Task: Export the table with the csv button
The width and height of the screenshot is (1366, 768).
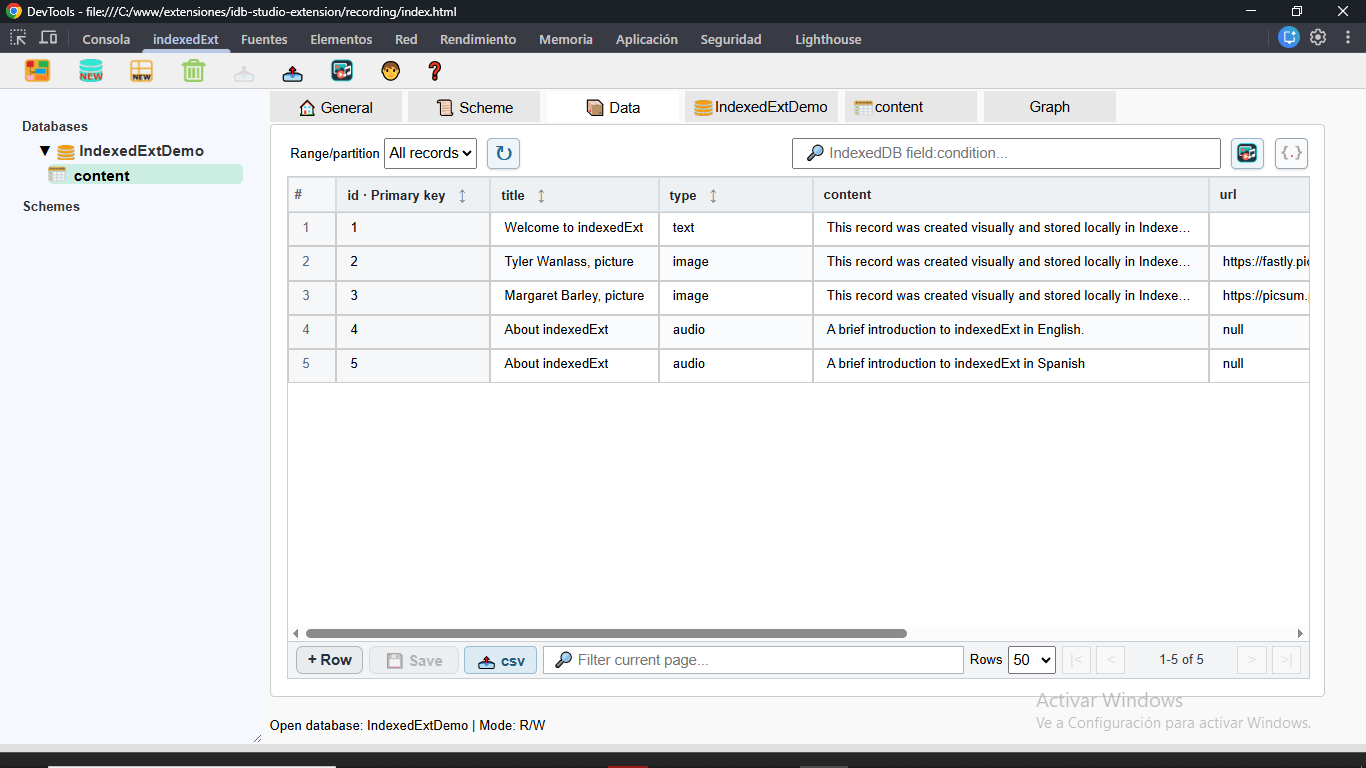Action: (x=501, y=660)
